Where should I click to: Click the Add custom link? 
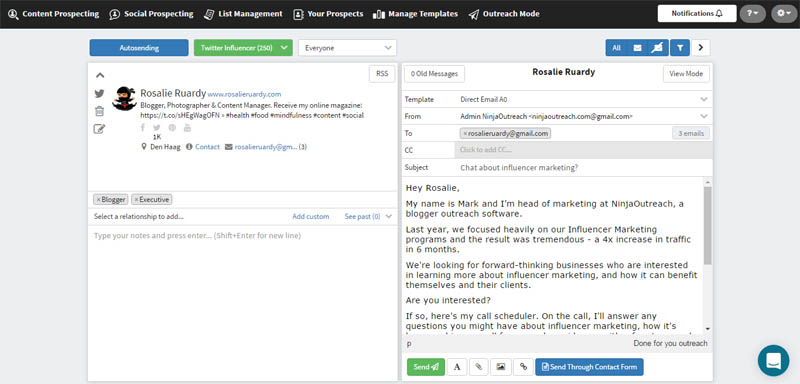311,217
